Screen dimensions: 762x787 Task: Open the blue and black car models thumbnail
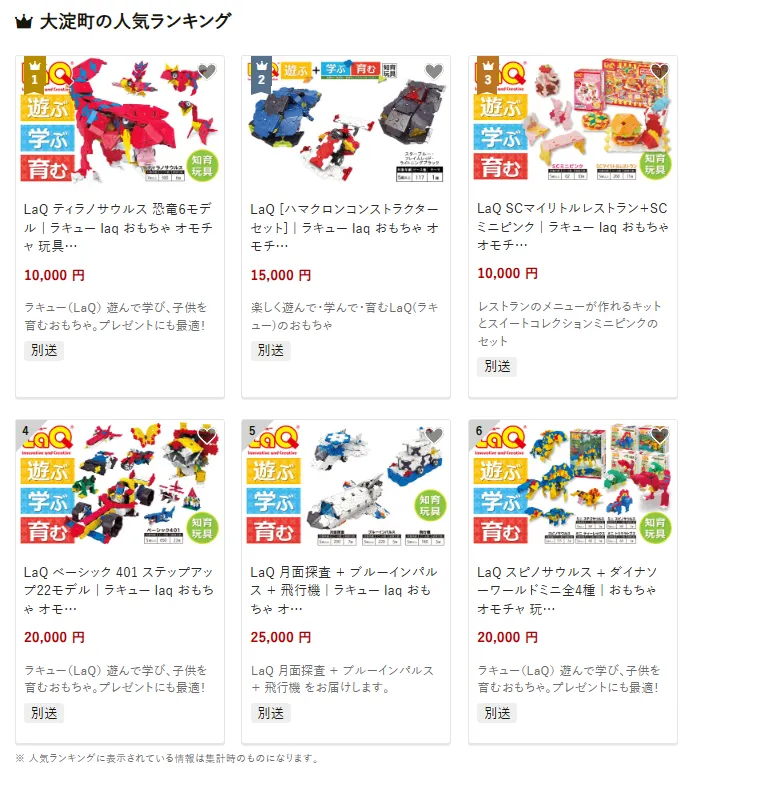[346, 119]
